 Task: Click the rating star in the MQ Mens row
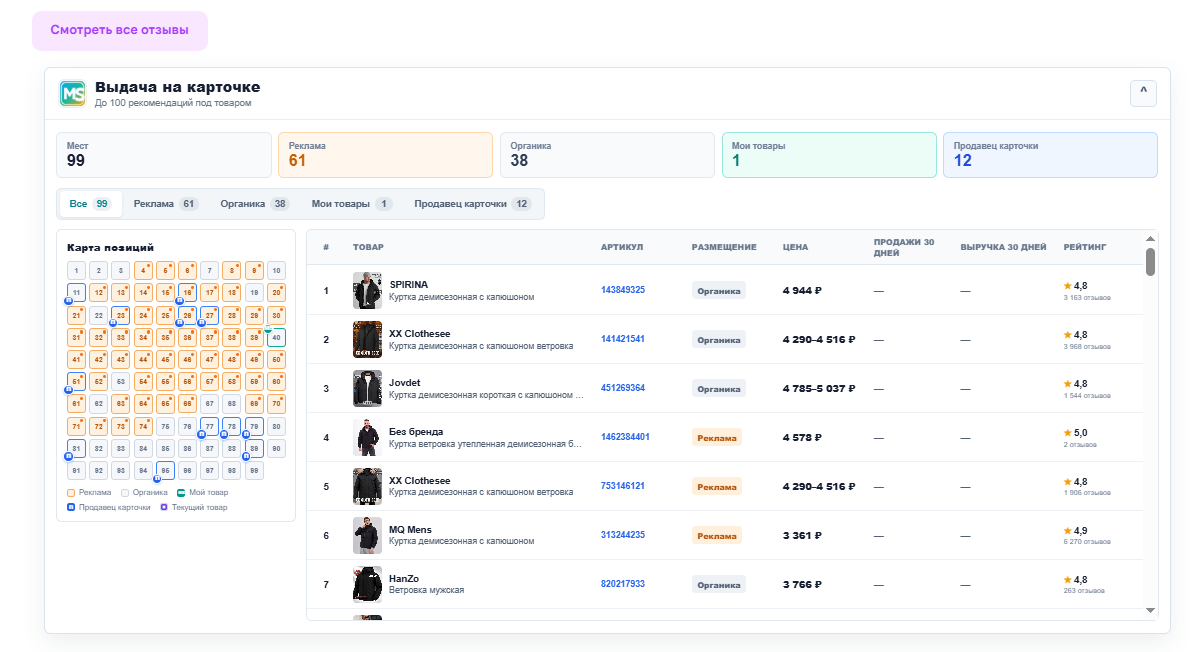tap(1067, 530)
